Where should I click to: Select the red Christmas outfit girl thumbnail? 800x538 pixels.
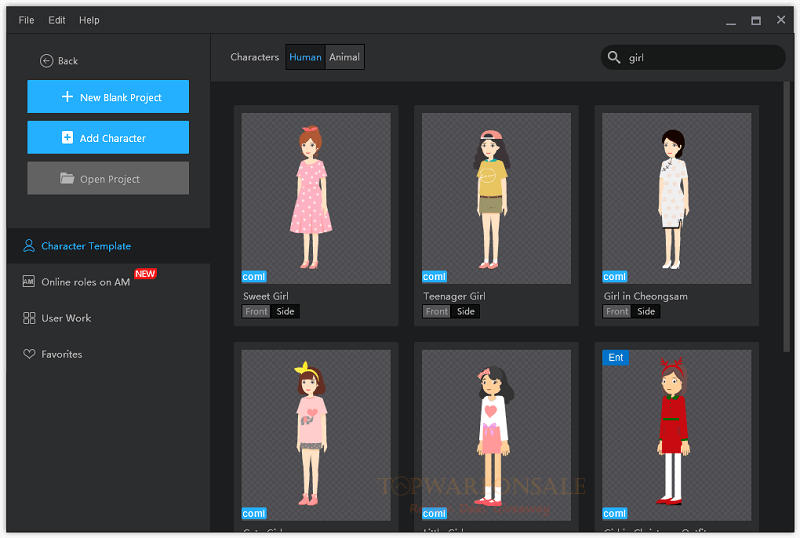[677, 435]
